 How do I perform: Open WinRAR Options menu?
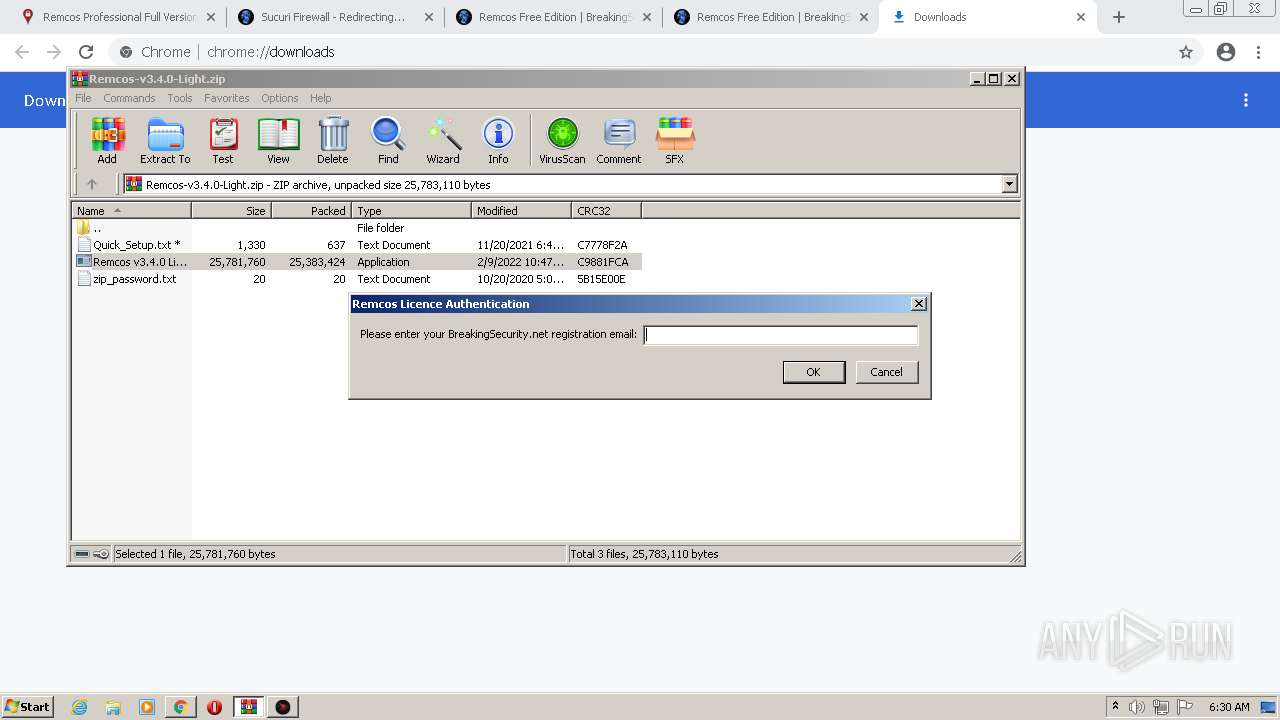pyautogui.click(x=280, y=98)
